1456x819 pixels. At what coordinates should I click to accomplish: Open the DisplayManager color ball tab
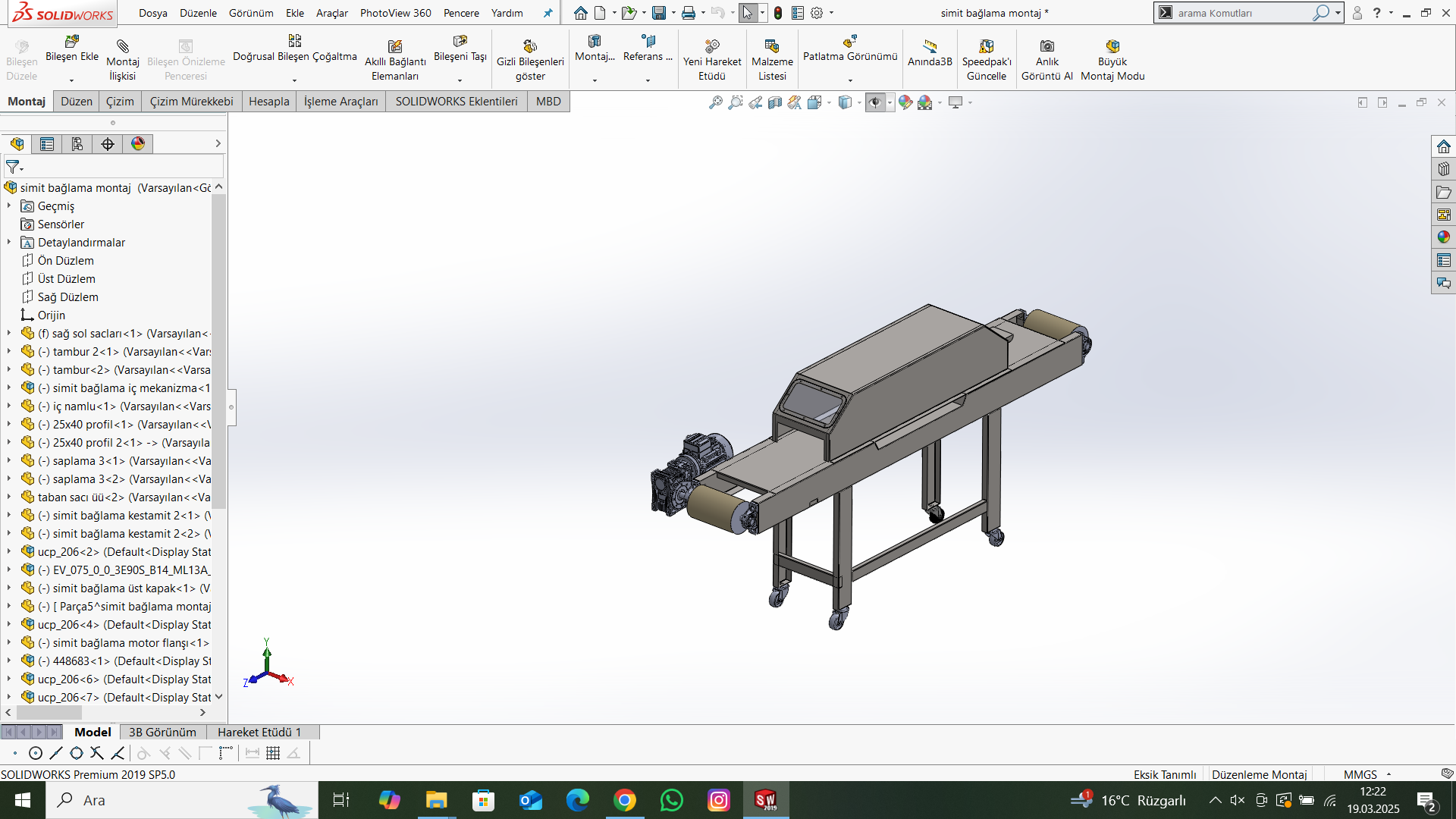coord(138,144)
